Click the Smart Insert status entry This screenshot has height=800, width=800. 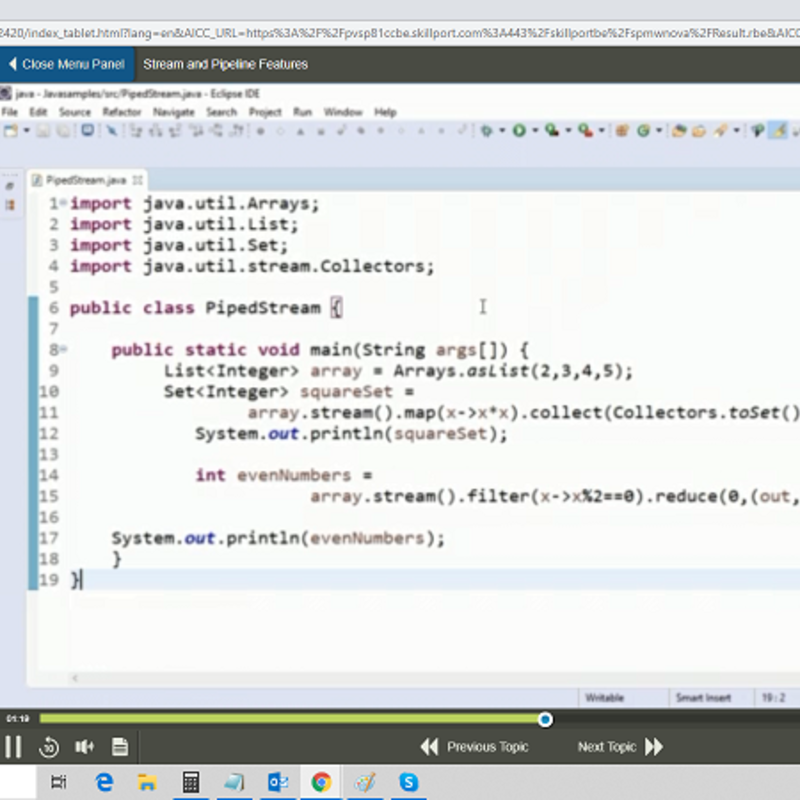(703, 697)
